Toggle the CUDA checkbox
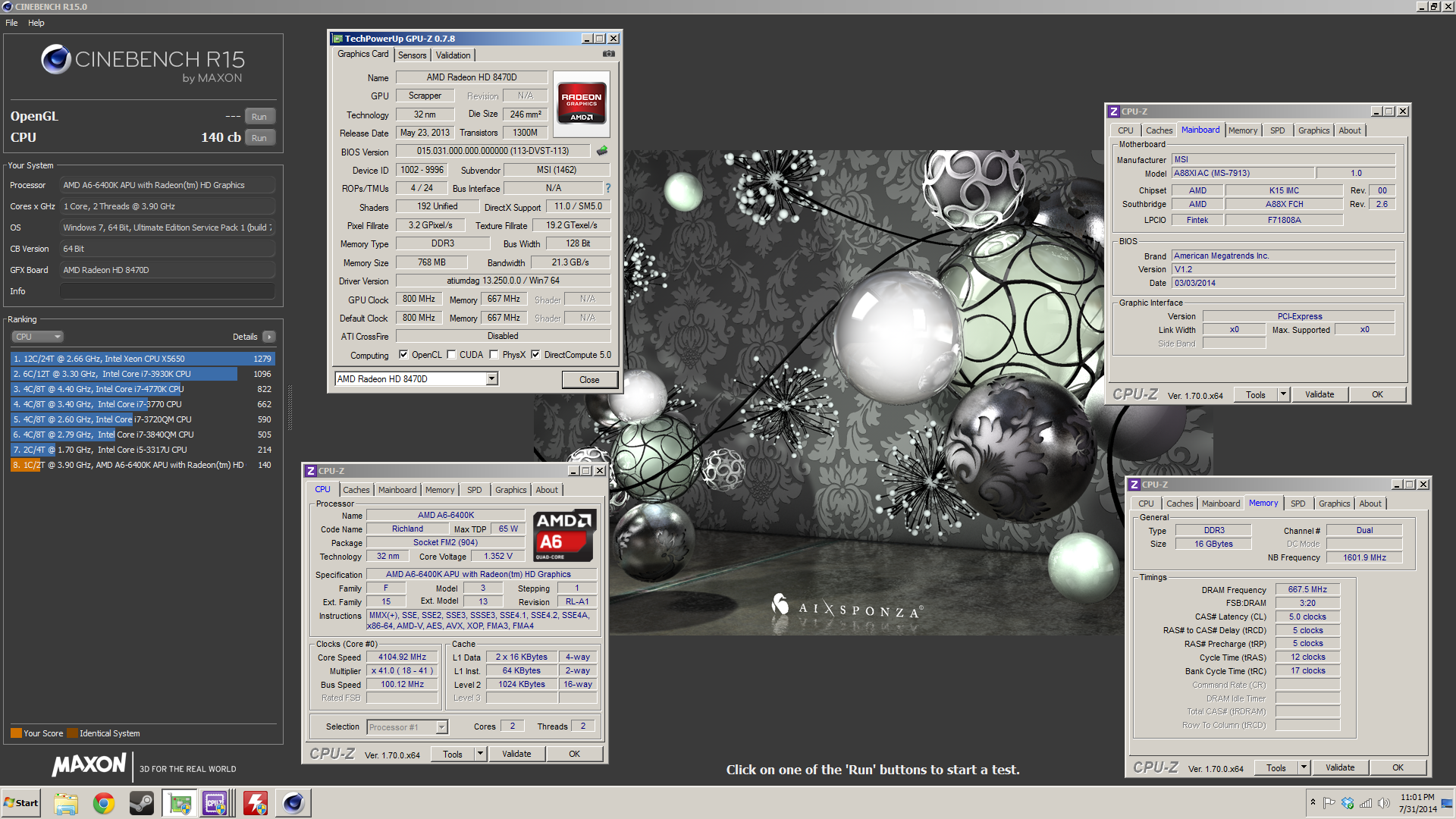 coord(451,354)
